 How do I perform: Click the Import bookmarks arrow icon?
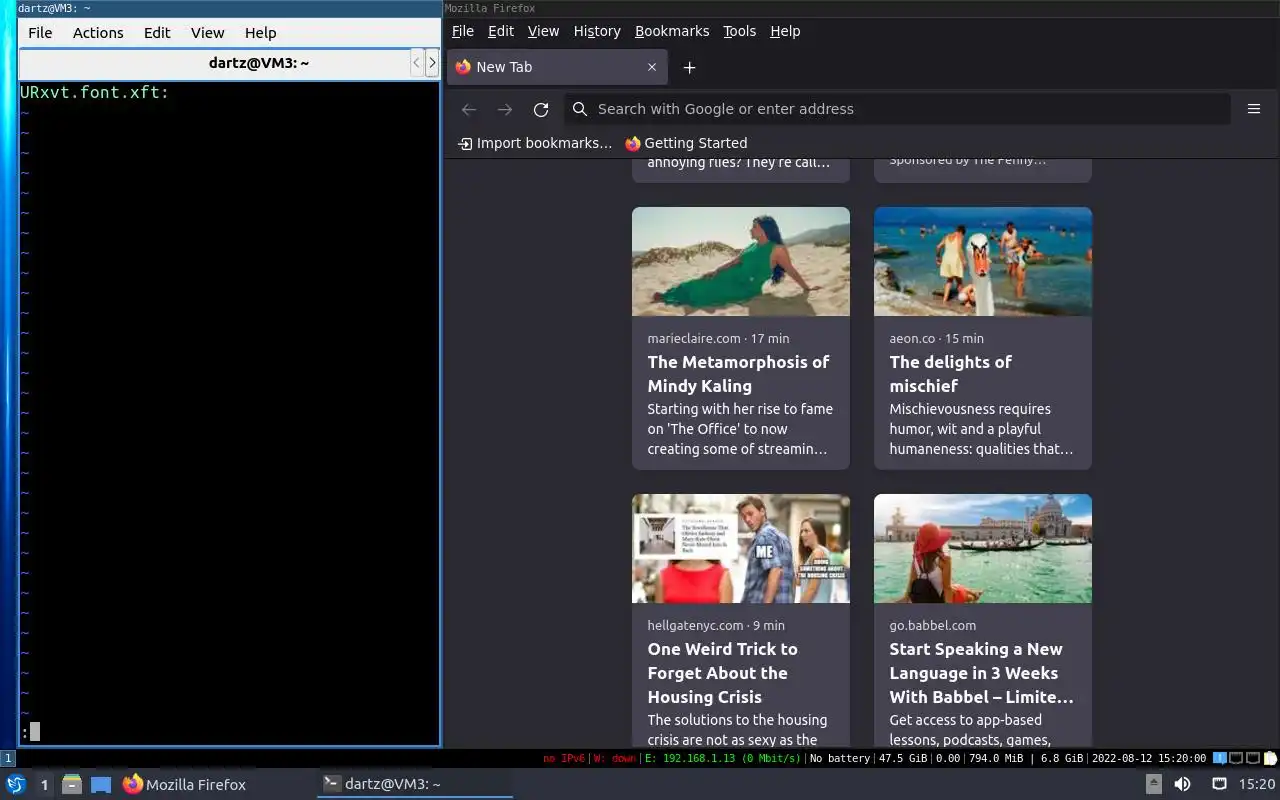click(x=465, y=143)
